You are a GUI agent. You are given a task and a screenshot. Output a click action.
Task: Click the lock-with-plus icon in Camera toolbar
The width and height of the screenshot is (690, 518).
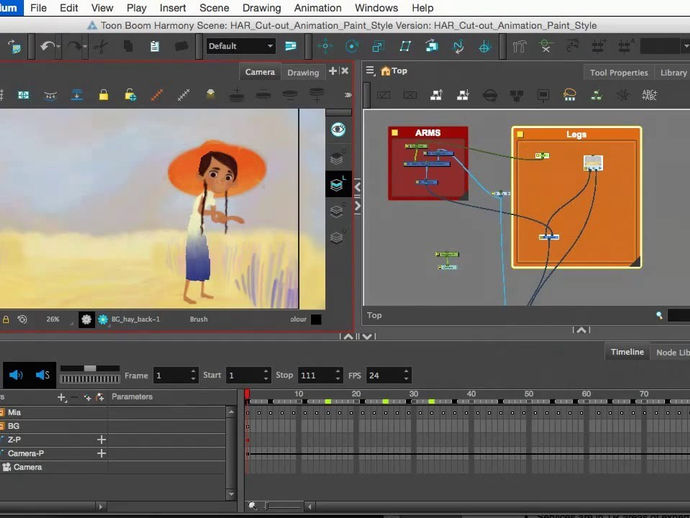(130, 95)
